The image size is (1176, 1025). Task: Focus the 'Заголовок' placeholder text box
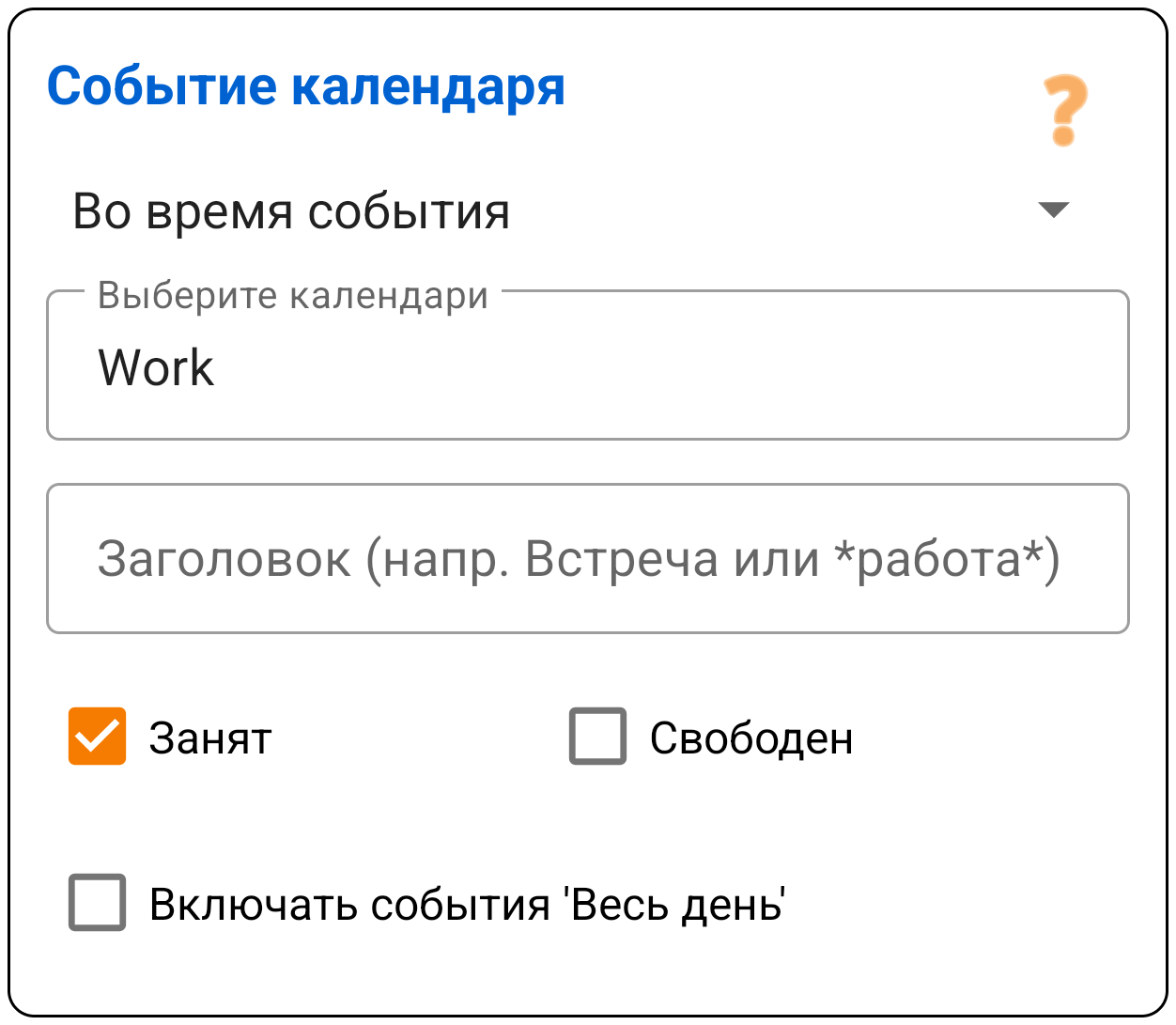pos(587,558)
